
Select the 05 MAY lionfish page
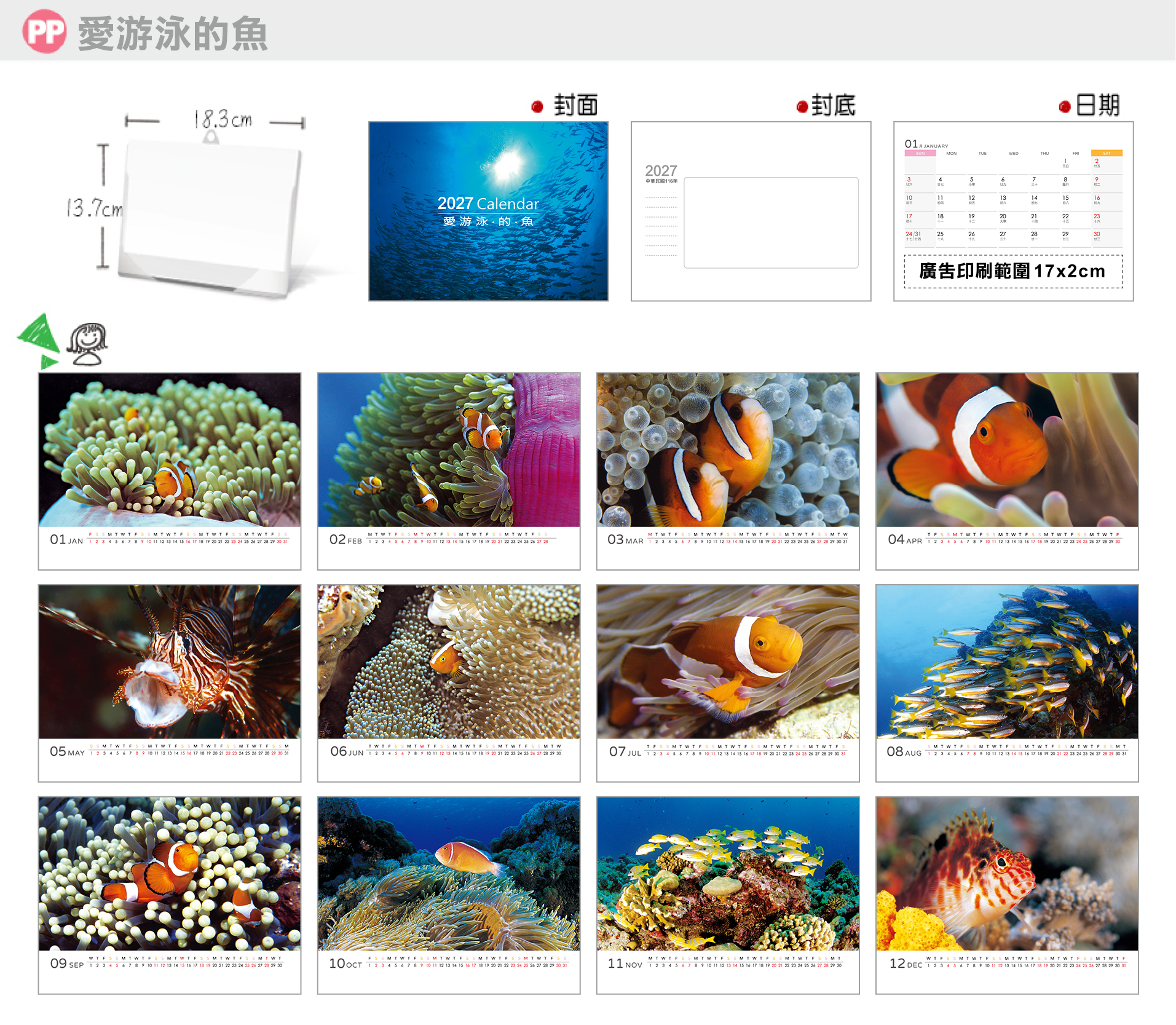(x=170, y=683)
